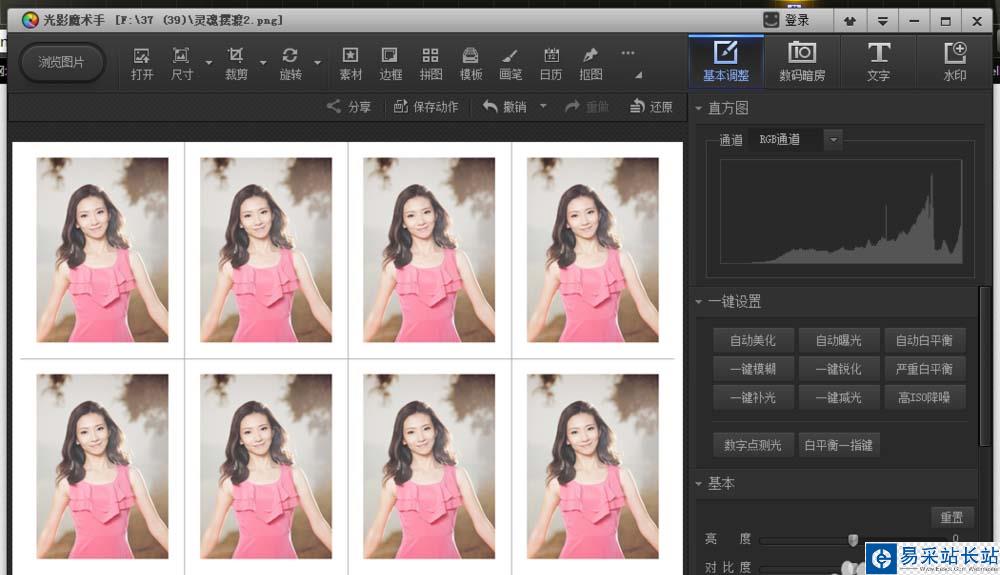This screenshot has height=575, width=1000.
Task: Apply 自动美化 auto beautify
Action: pyautogui.click(x=753, y=340)
